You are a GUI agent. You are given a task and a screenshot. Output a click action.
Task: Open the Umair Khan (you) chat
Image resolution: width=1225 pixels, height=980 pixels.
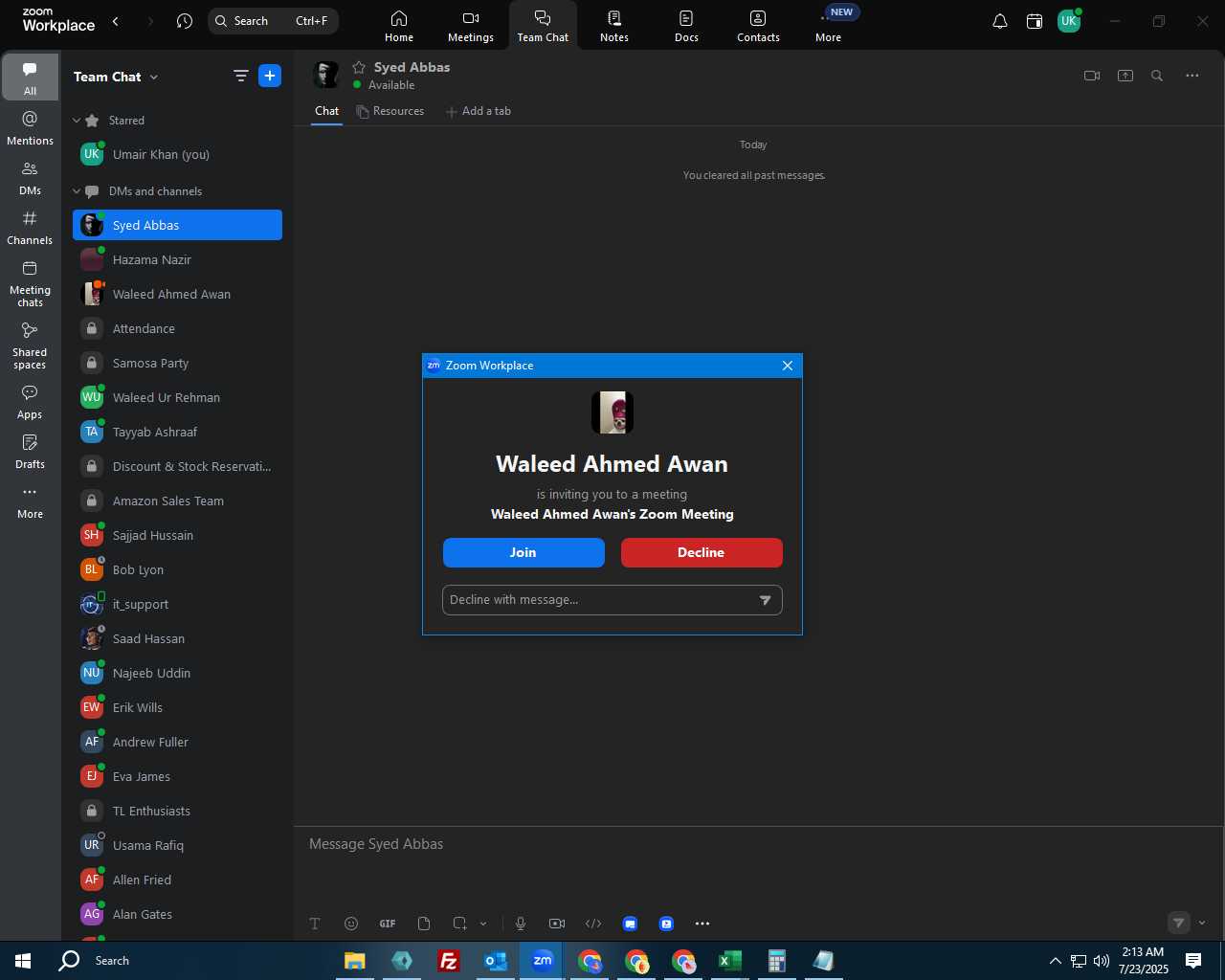[178, 155]
